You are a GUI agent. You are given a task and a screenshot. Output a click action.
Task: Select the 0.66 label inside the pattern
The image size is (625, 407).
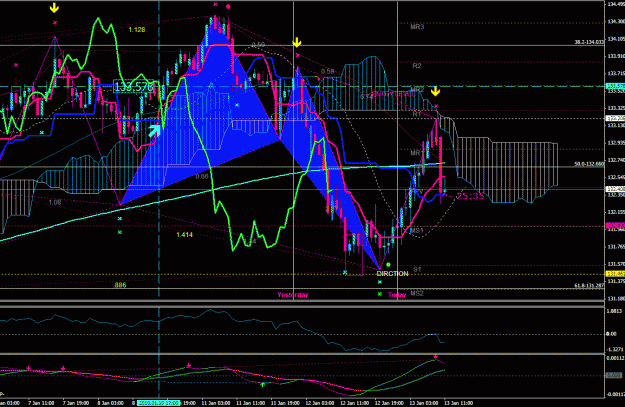point(202,176)
